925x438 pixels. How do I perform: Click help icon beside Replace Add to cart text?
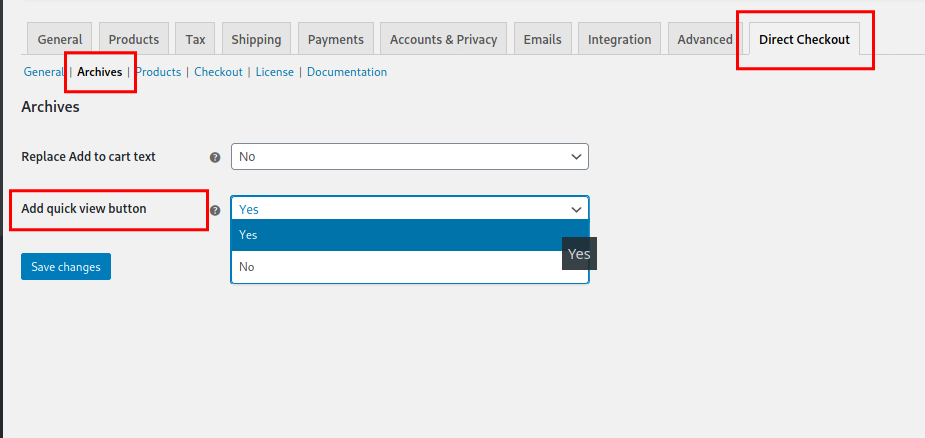215,157
